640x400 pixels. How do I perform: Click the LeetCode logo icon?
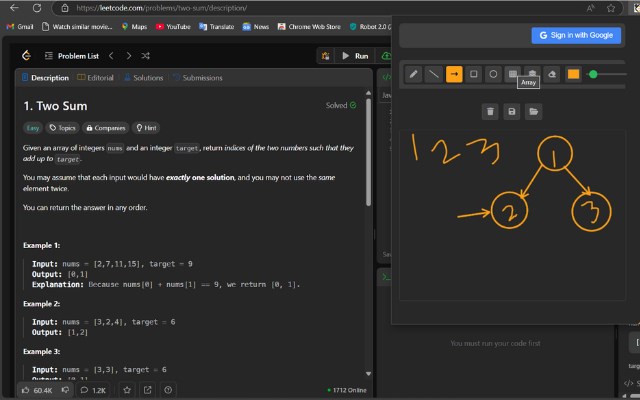coord(27,56)
